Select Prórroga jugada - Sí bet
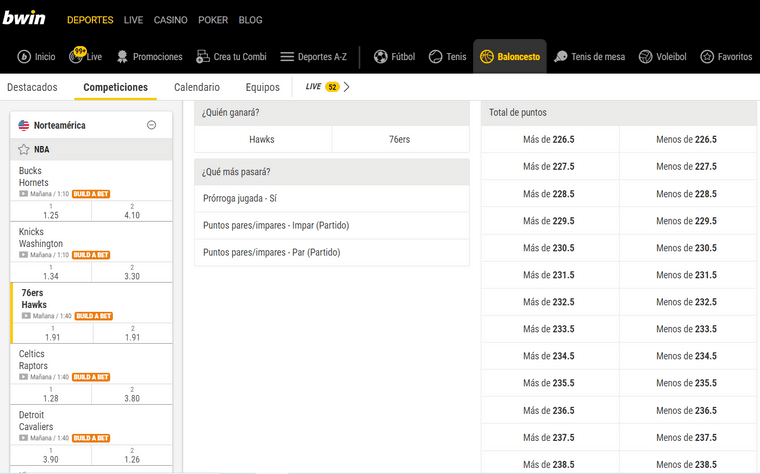This screenshot has width=760, height=474. (x=332, y=199)
